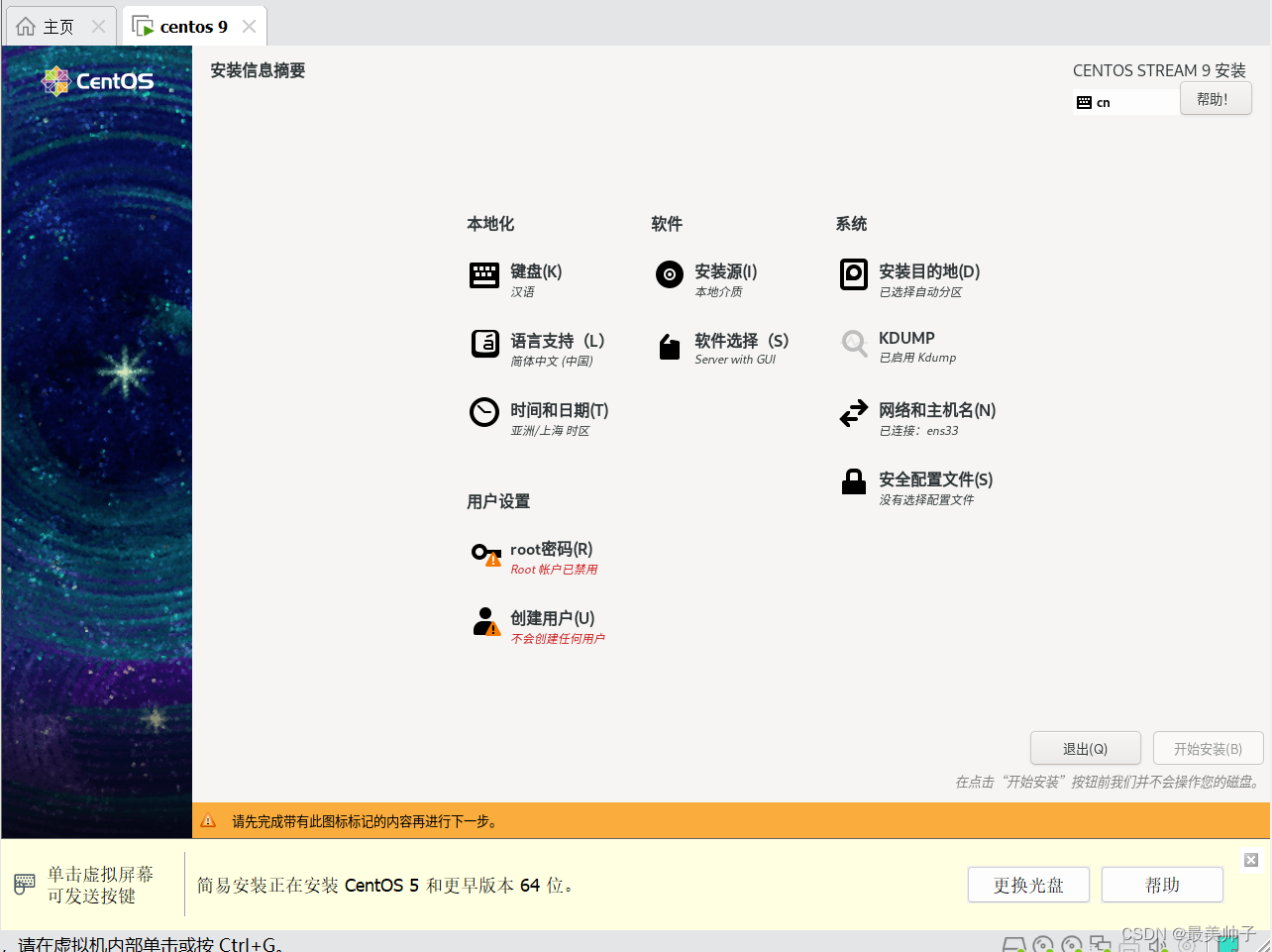Click the CENTOS STREAM 9 安装 title

(x=1159, y=70)
